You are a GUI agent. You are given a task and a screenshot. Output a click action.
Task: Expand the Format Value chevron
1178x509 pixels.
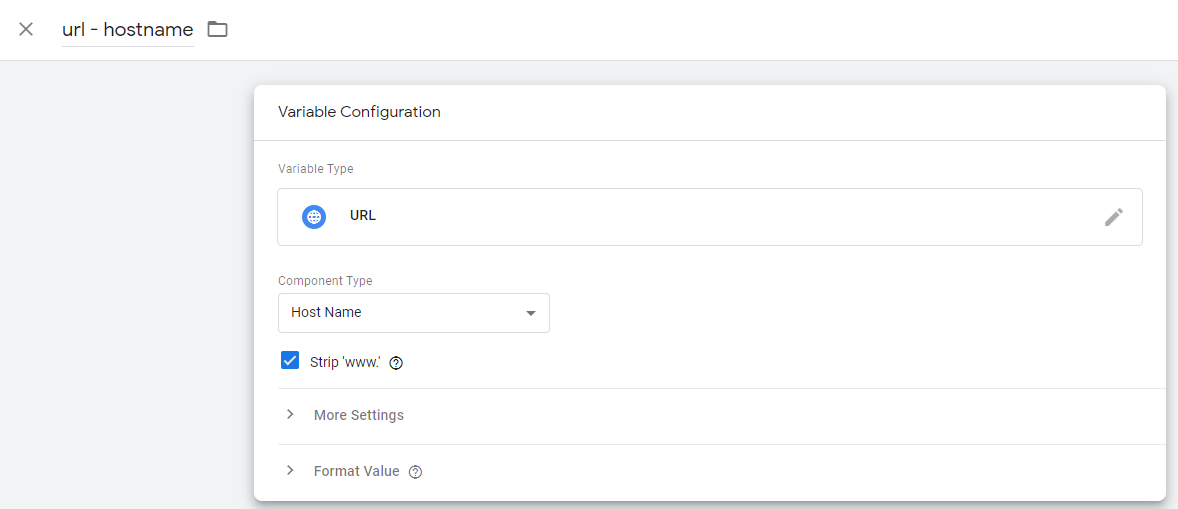[x=290, y=471]
